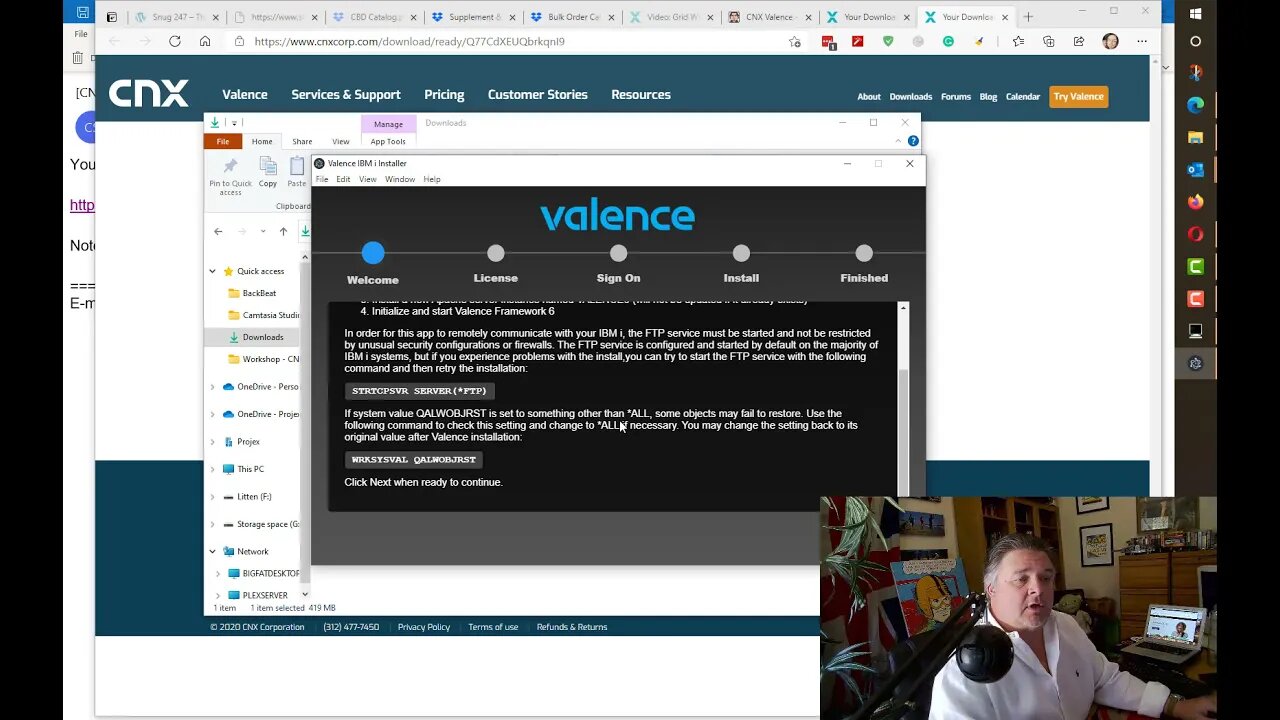1280x720 pixels.
Task: Open Downloads link in site header
Action: [x=911, y=97]
